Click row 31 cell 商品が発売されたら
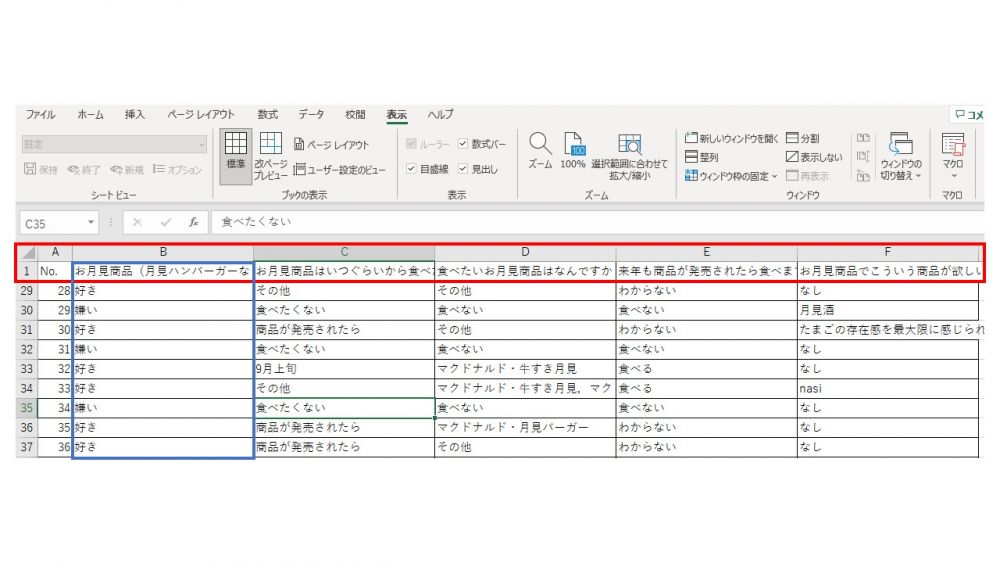The height and width of the screenshot is (563, 1000). [344, 330]
